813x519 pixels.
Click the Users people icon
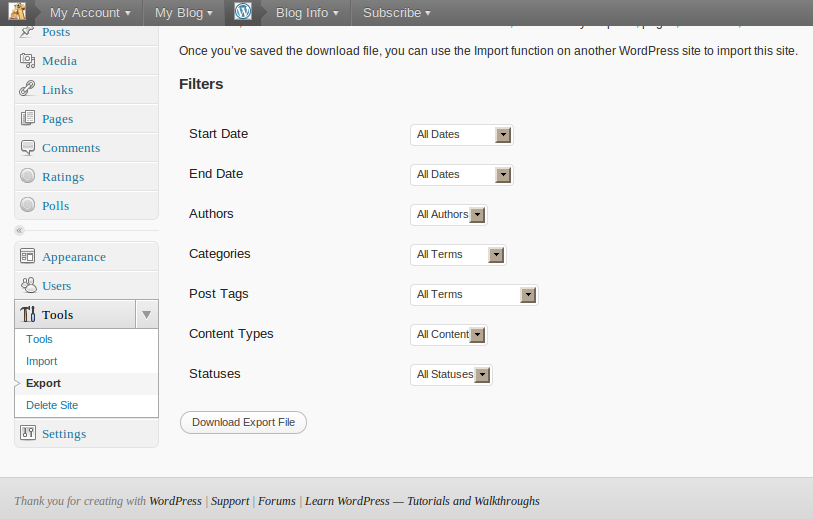[x=29, y=285]
